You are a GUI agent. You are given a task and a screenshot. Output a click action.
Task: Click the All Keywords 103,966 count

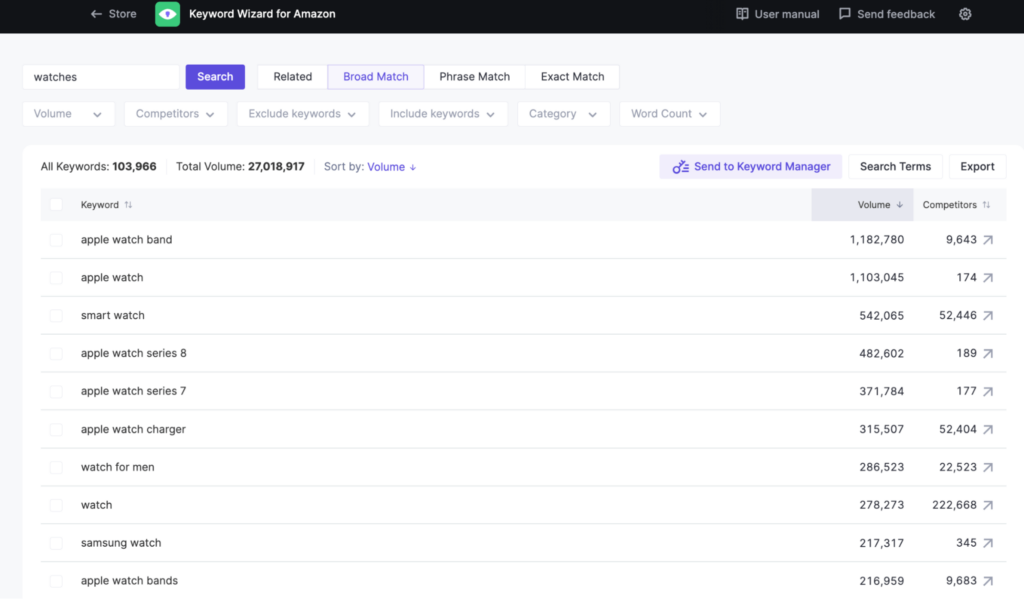click(98, 167)
